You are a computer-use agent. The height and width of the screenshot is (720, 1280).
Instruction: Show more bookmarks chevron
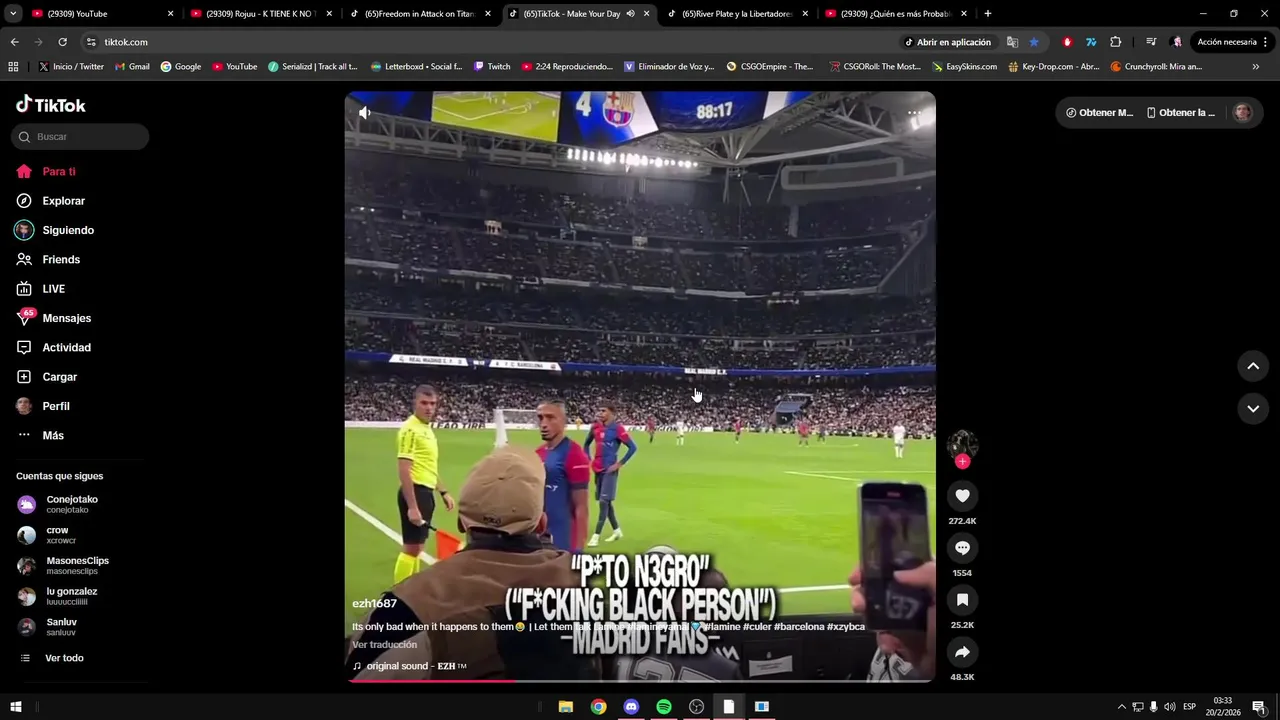coord(1256,67)
